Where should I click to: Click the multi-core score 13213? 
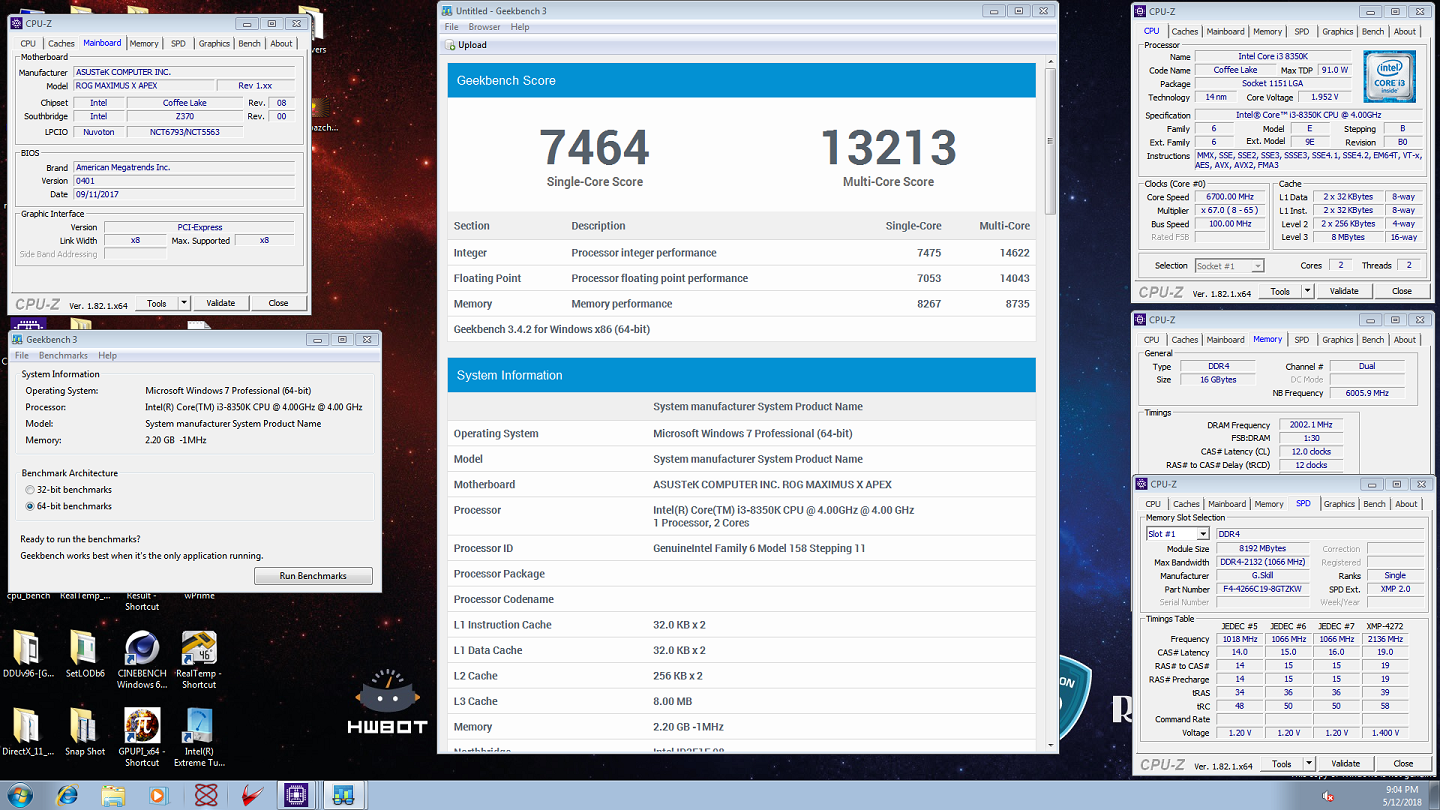point(888,147)
